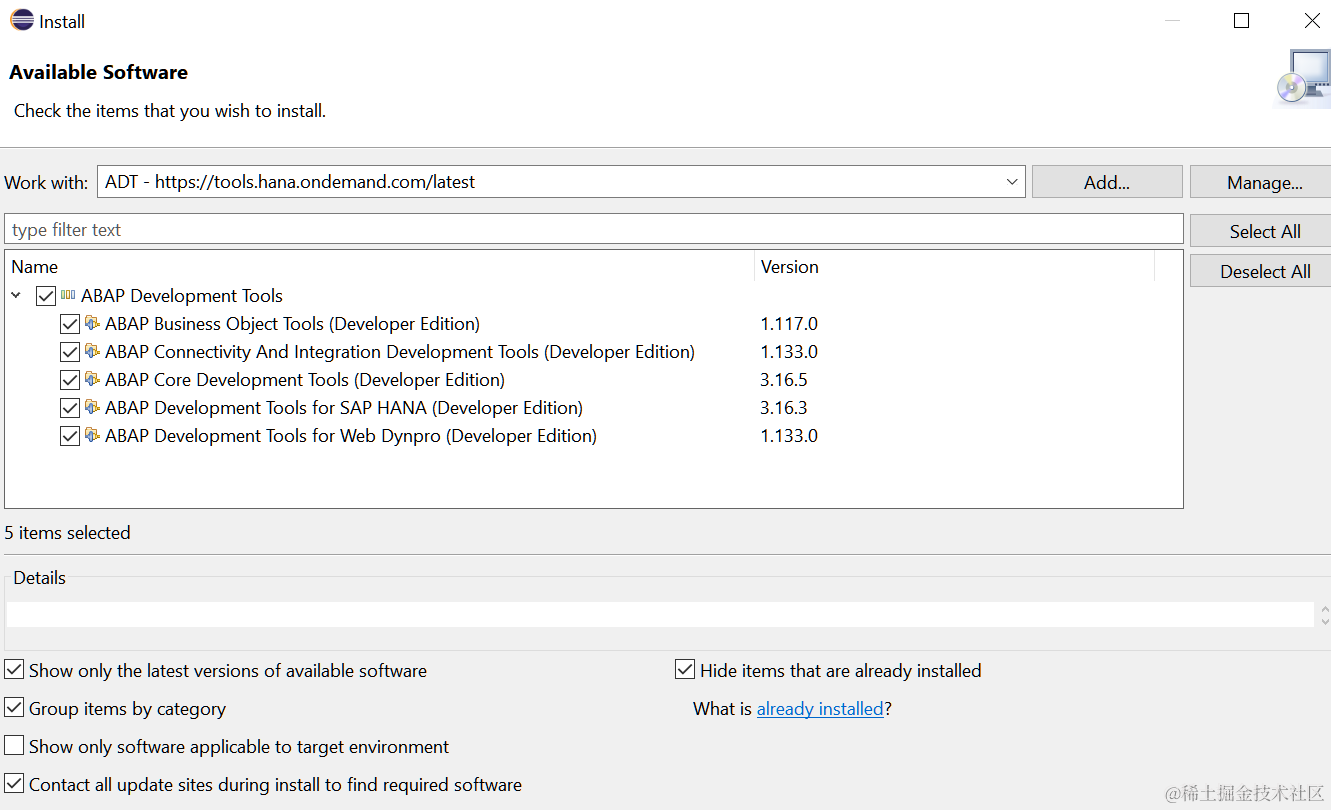The height and width of the screenshot is (810, 1331).
Task: Click the Details text area
Action: tap(660, 614)
